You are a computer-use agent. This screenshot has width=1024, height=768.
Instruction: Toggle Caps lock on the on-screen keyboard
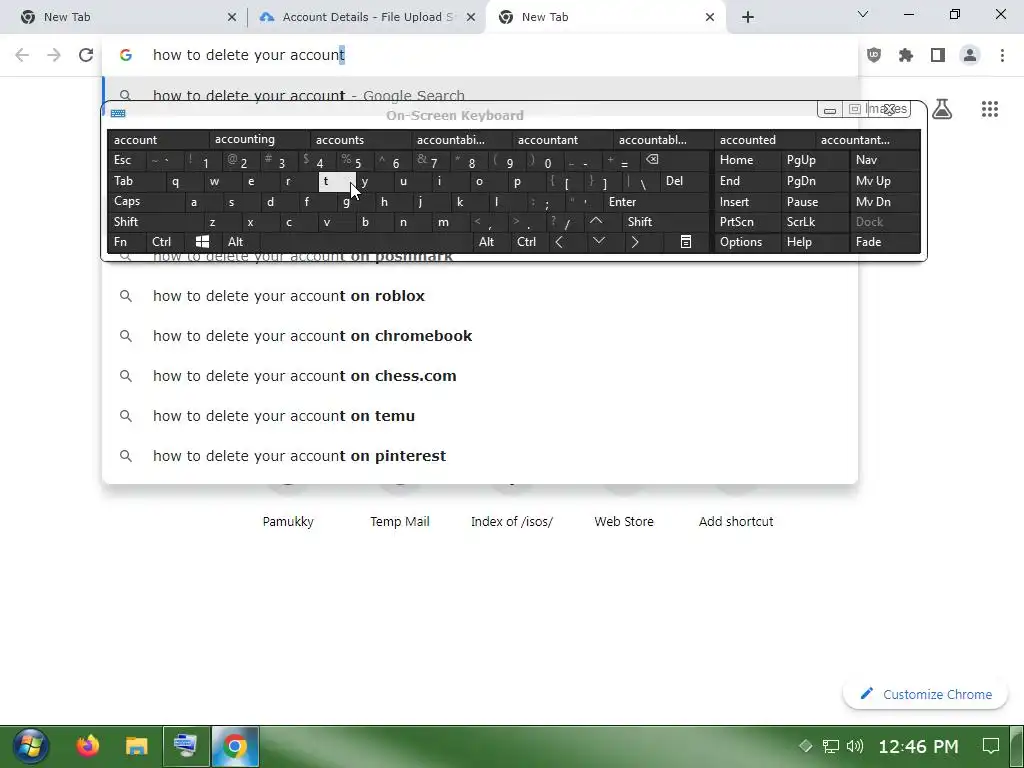tap(145, 202)
